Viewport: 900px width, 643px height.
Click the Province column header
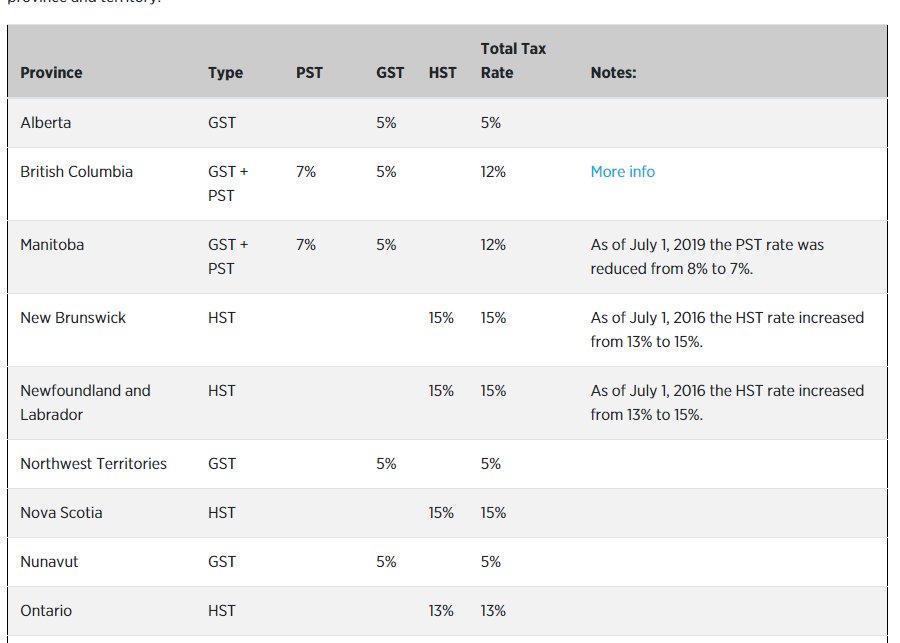tap(51, 73)
